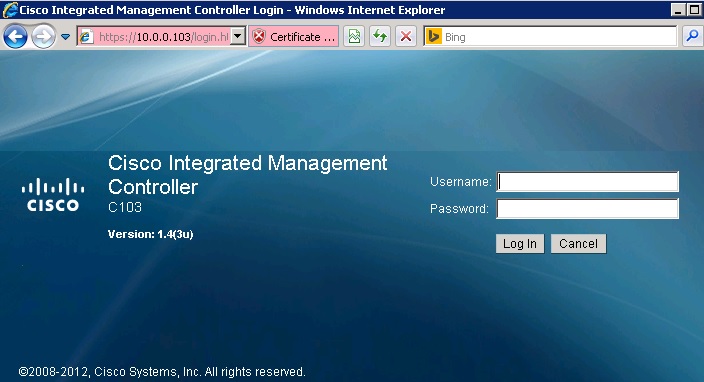
Task: Click the Username input field
Action: click(587, 182)
